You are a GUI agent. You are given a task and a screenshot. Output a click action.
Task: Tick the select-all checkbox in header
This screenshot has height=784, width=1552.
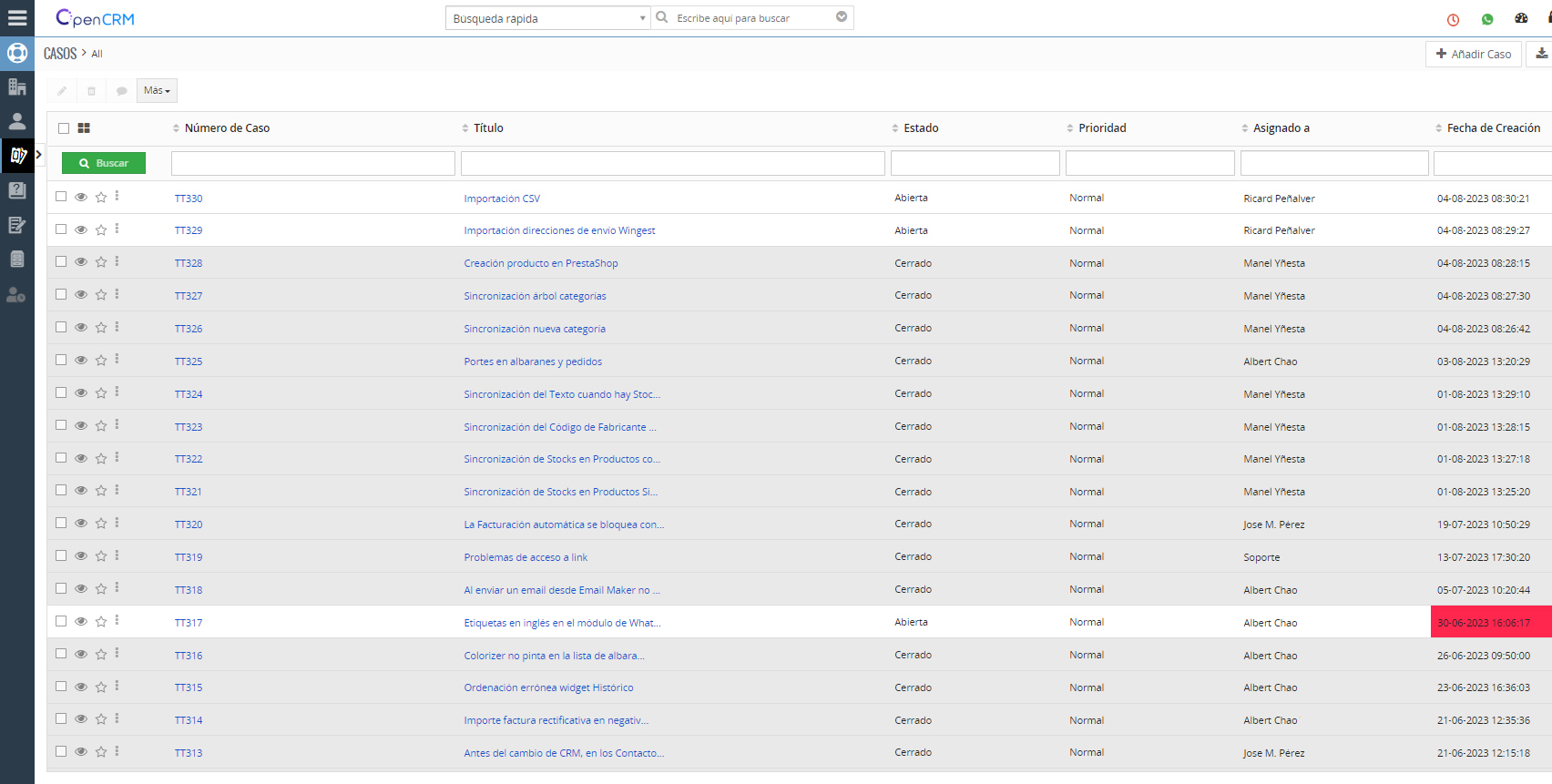64,128
